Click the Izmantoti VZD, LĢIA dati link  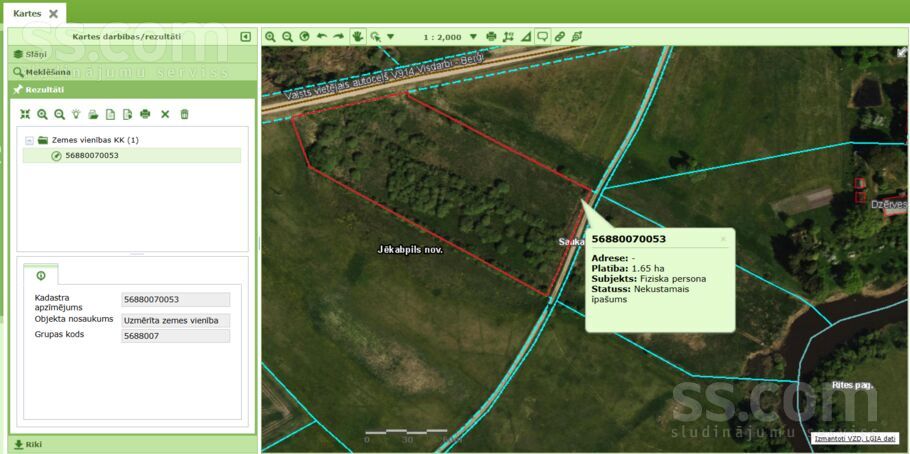pos(854,438)
